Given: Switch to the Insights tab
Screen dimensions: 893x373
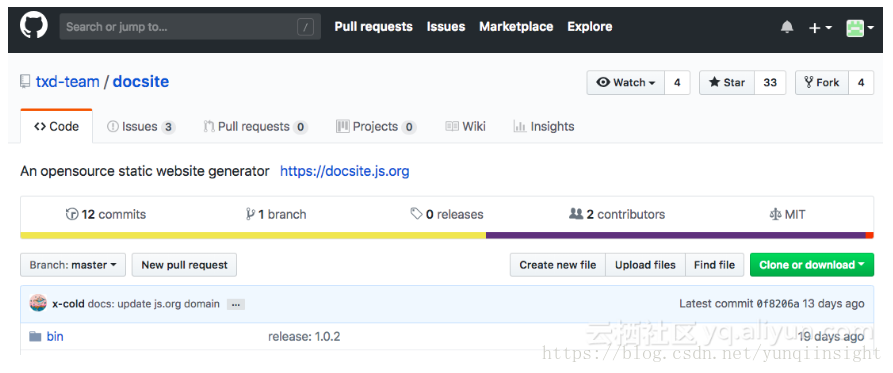Looking at the screenshot, I should (x=544, y=126).
